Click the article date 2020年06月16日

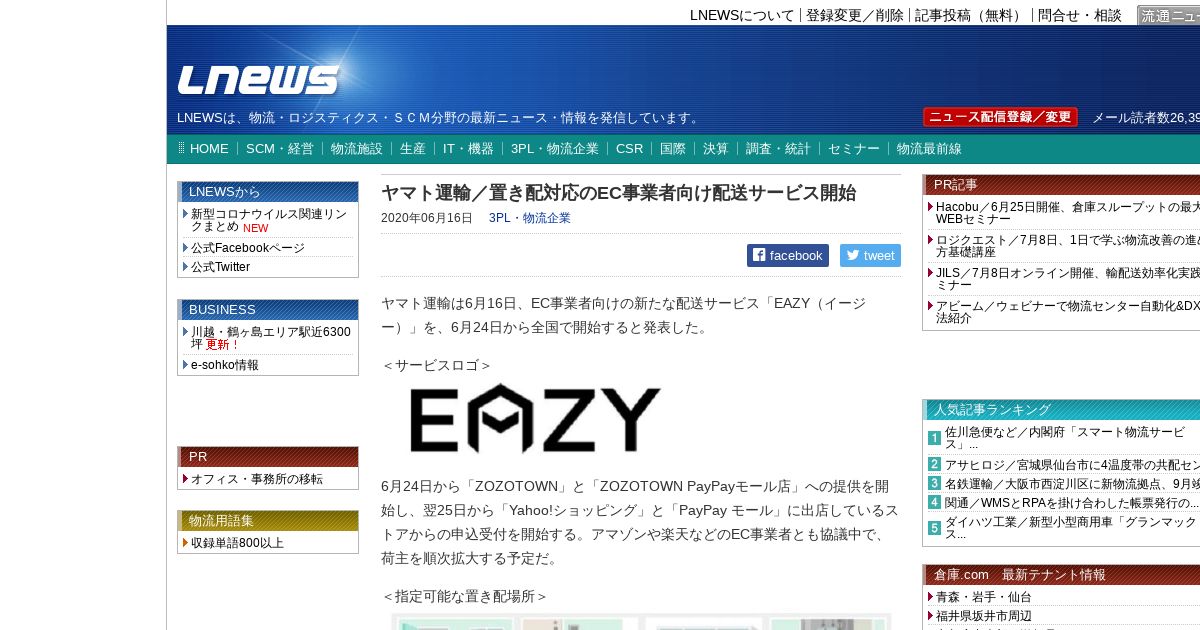pos(427,217)
